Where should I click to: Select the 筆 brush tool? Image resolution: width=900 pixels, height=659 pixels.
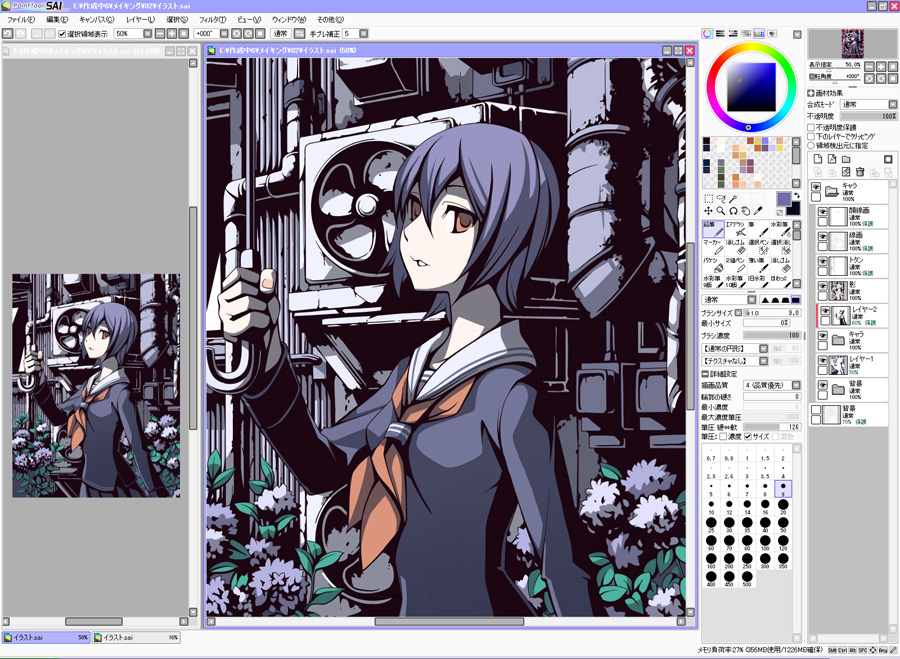[758, 229]
